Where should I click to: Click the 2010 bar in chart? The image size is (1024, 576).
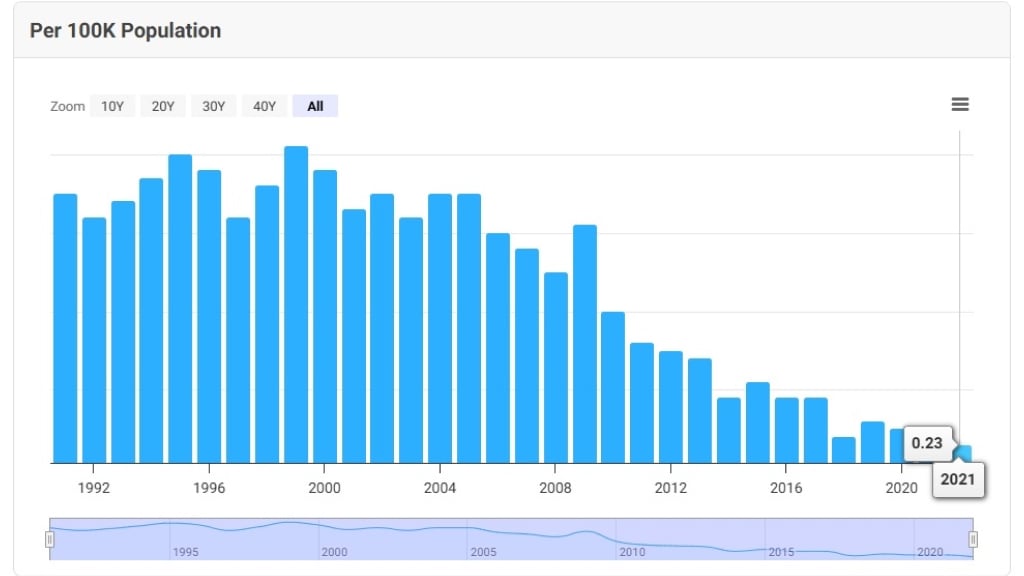pyautogui.click(x=613, y=388)
